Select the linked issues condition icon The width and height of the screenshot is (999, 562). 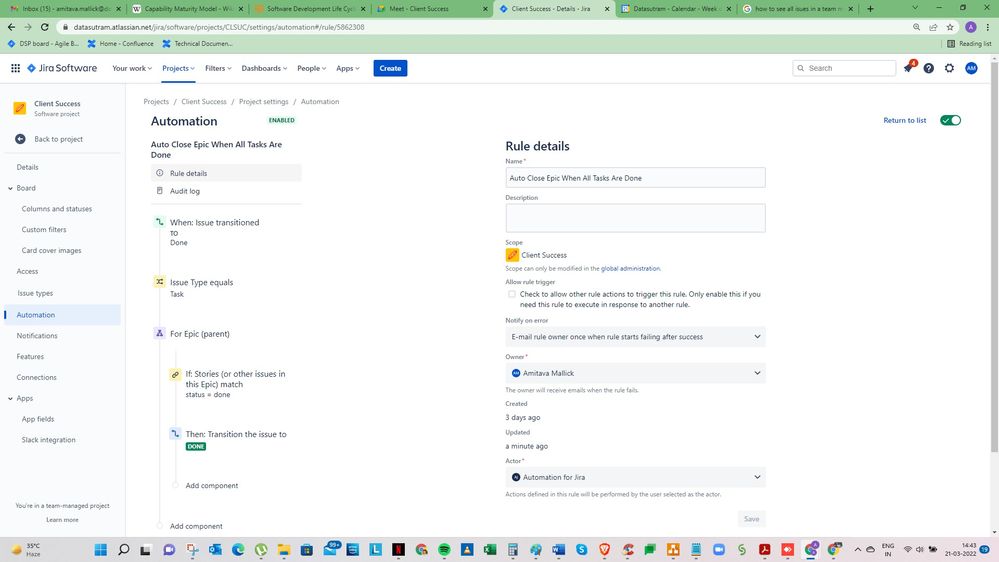click(175, 374)
